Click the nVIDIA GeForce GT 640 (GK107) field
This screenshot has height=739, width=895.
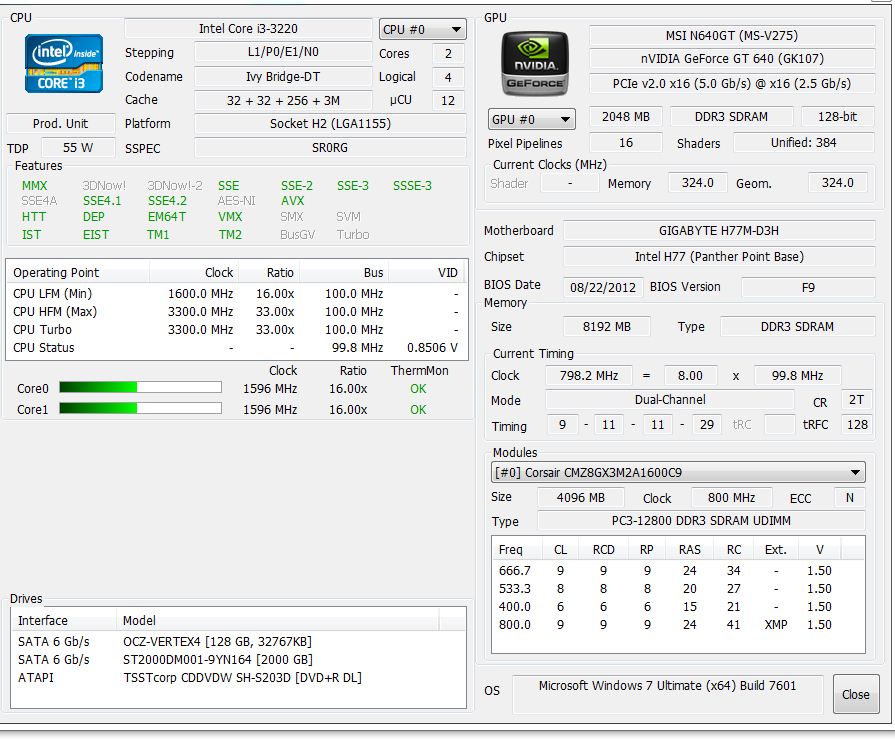click(x=732, y=59)
